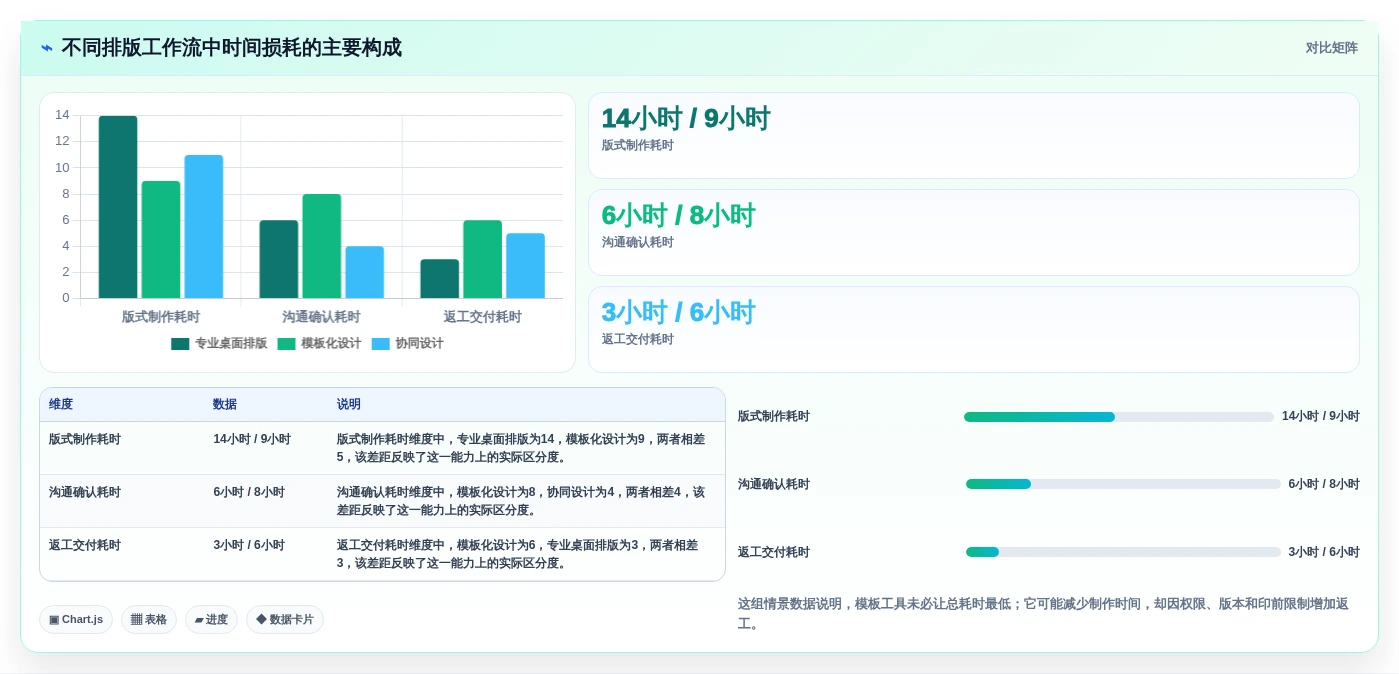Click the 沟通确认耗时 x-axis label
The width and height of the screenshot is (1399, 674).
click(x=322, y=317)
